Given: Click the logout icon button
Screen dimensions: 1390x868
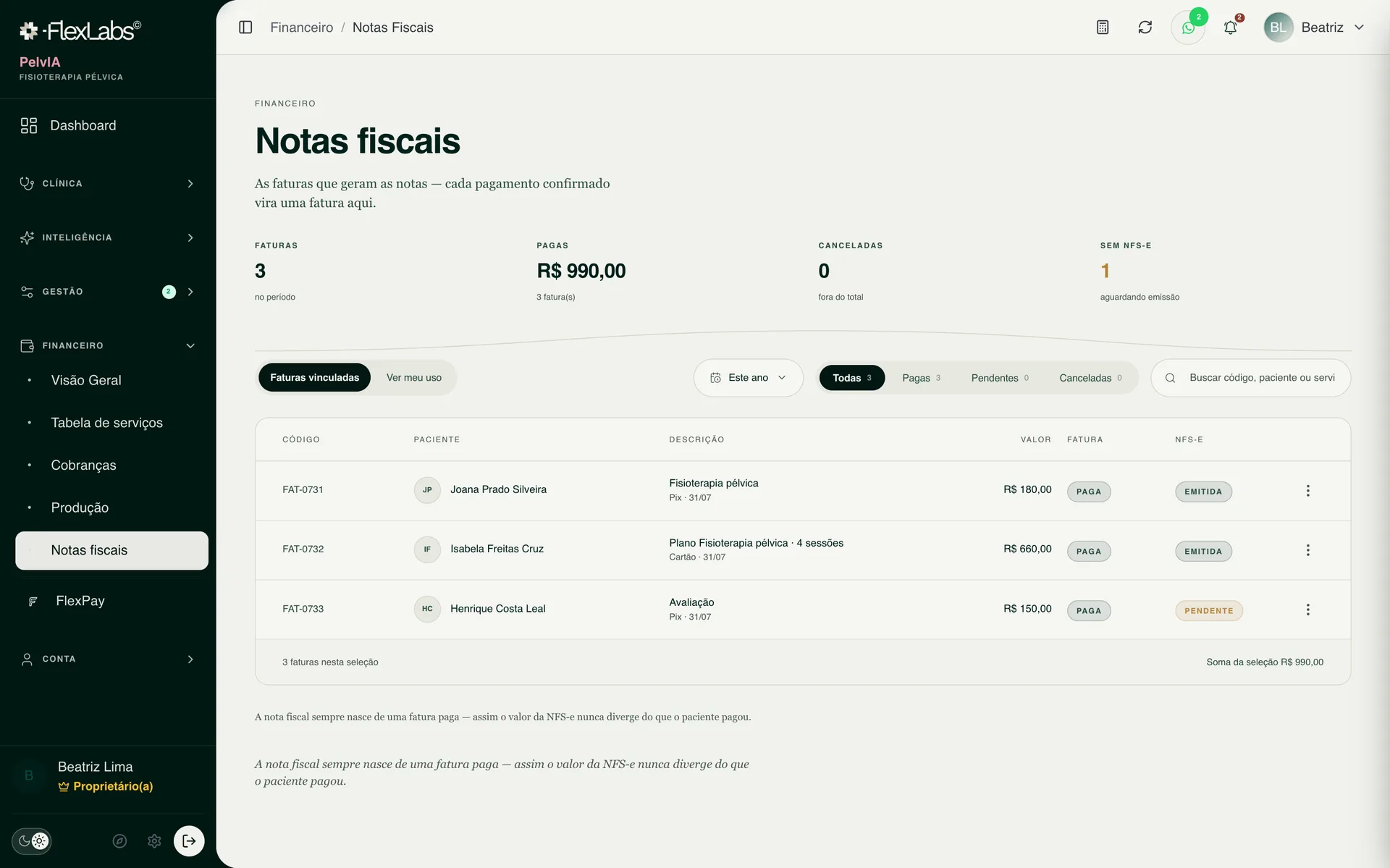Looking at the screenshot, I should coord(189,840).
